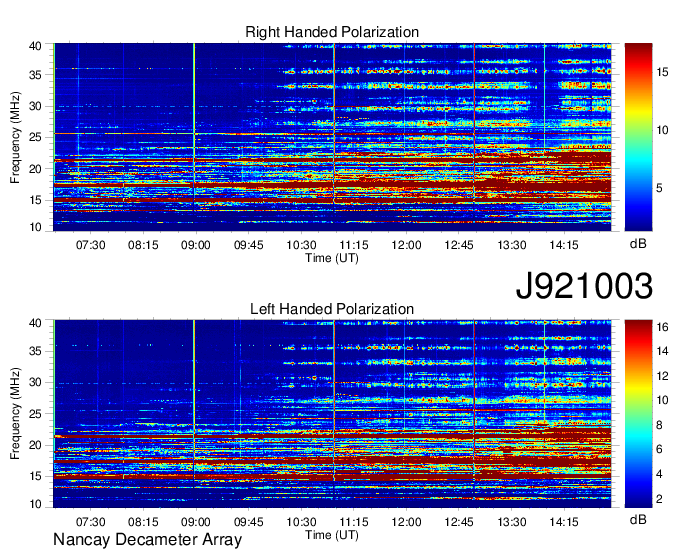Click 30 MHz tick on right-handed plot
The height and width of the screenshot is (552, 680).
click(35, 106)
